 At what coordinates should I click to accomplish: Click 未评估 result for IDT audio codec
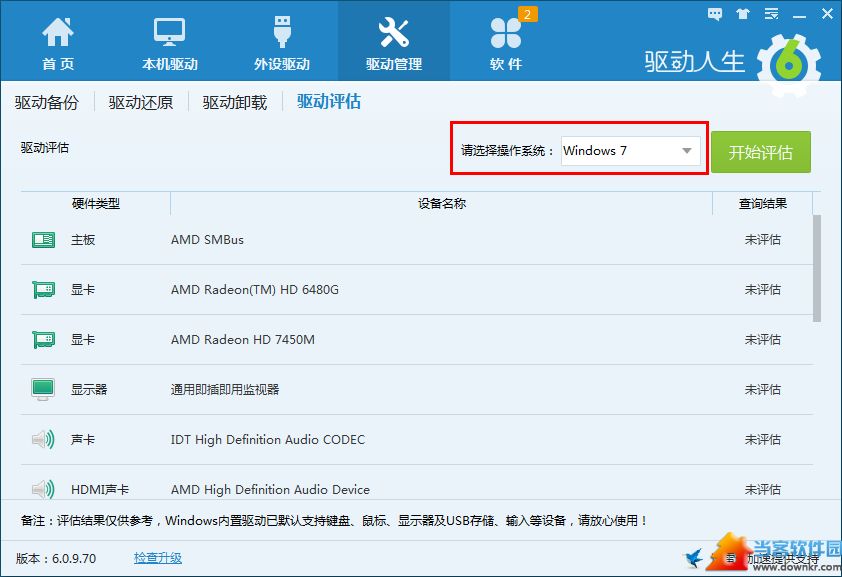pos(763,440)
